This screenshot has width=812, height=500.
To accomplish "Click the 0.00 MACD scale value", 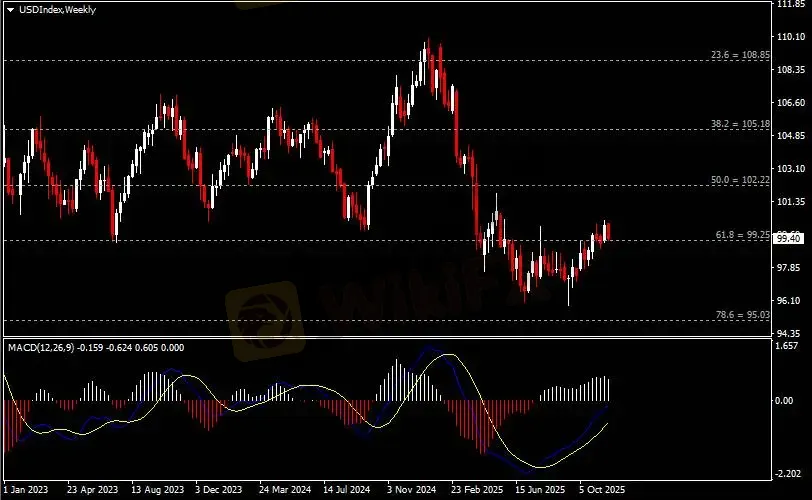I will [785, 400].
